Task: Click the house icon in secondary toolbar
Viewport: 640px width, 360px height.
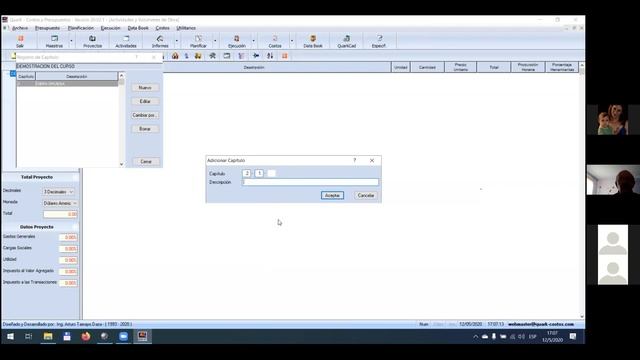Action: pyautogui.click(x=175, y=56)
